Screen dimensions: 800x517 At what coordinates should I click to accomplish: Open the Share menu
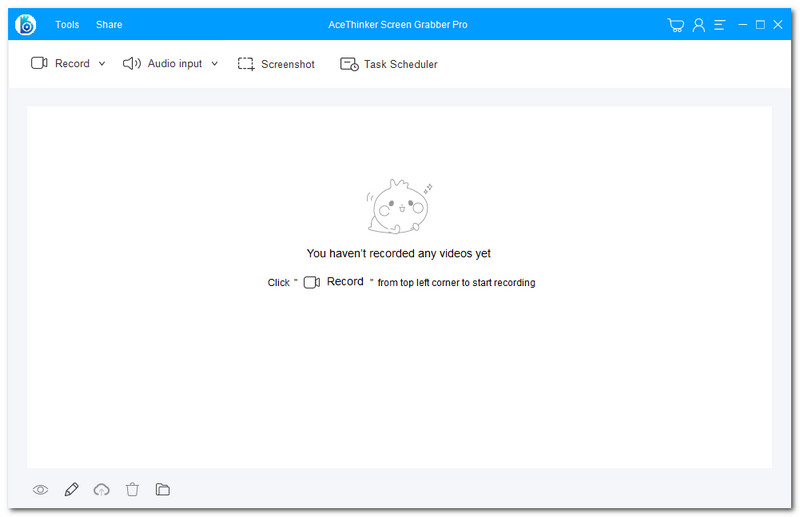pos(109,24)
